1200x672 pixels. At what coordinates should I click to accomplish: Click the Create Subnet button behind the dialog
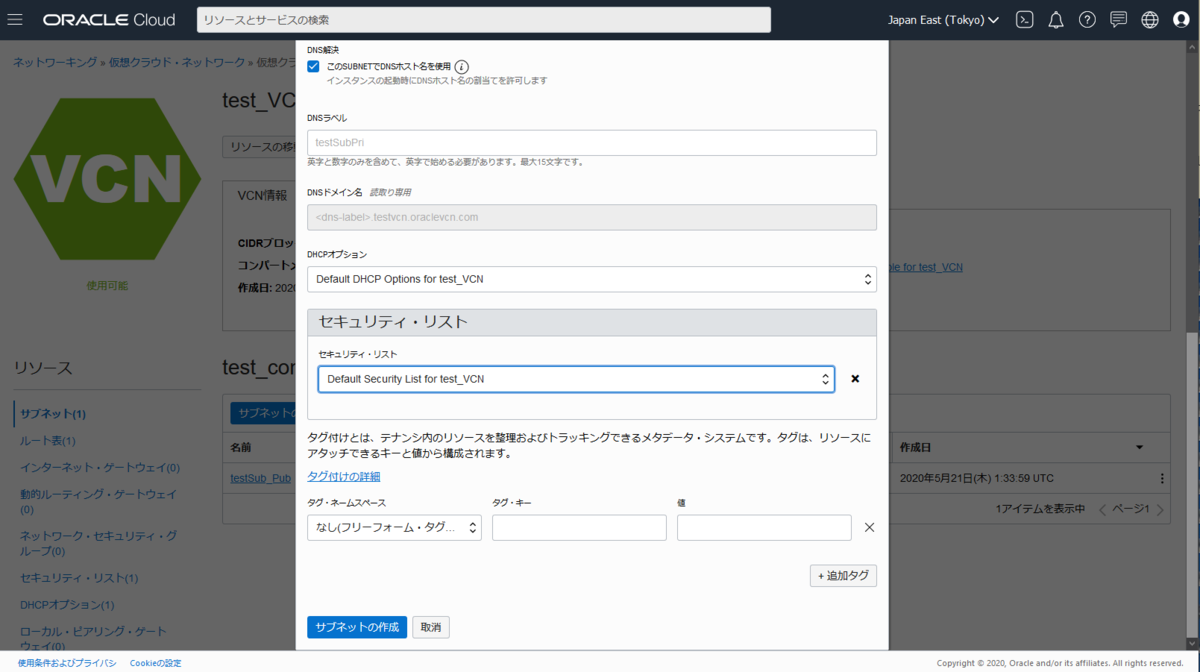pyautogui.click(x=263, y=413)
